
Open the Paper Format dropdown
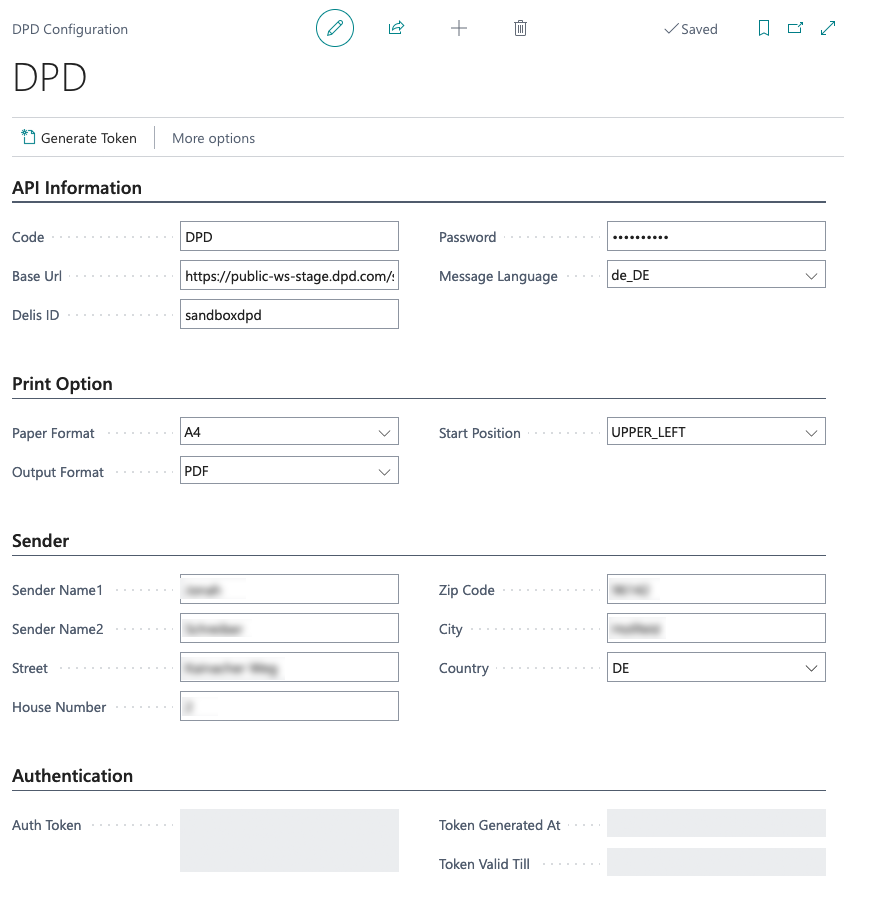(x=384, y=433)
